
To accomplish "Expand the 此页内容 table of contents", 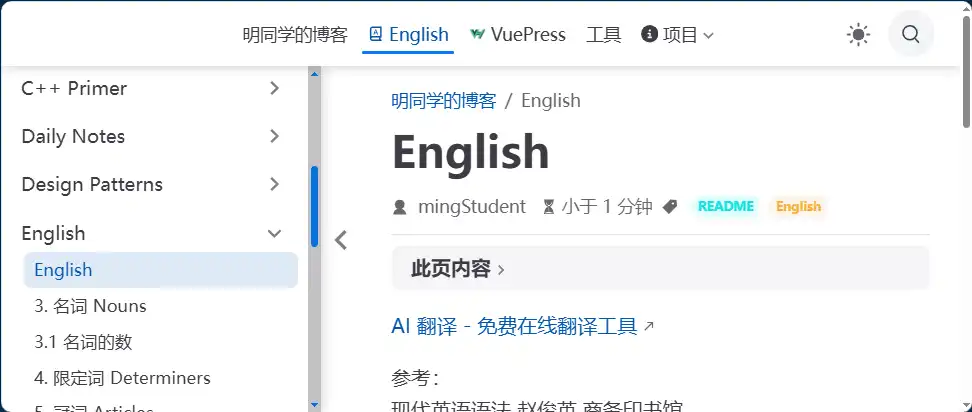I will click(x=458, y=269).
